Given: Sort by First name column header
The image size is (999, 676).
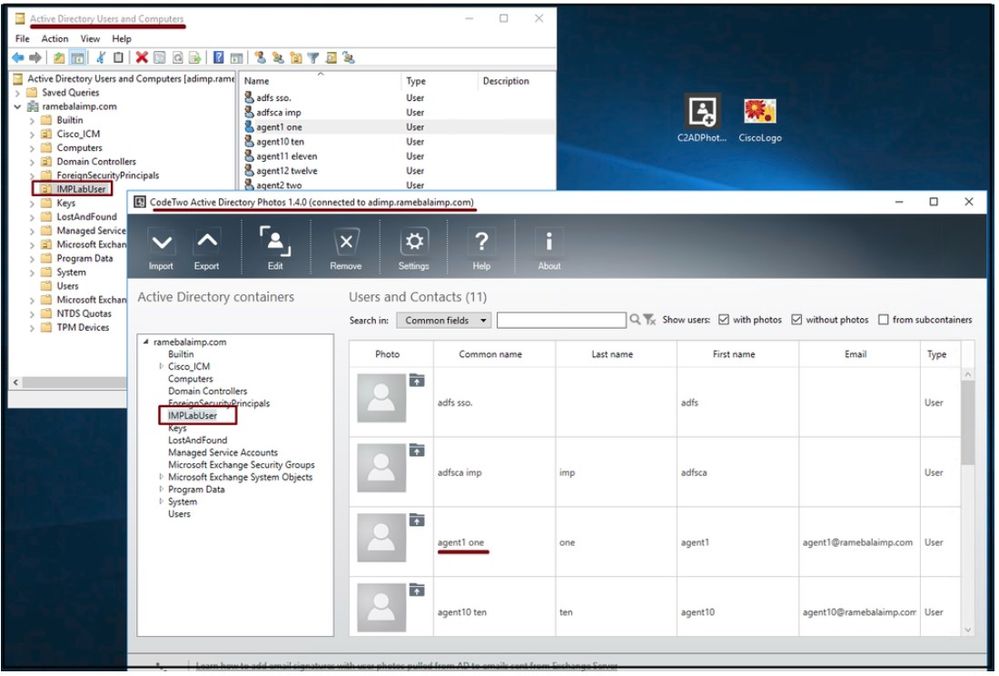Looking at the screenshot, I should (x=738, y=354).
